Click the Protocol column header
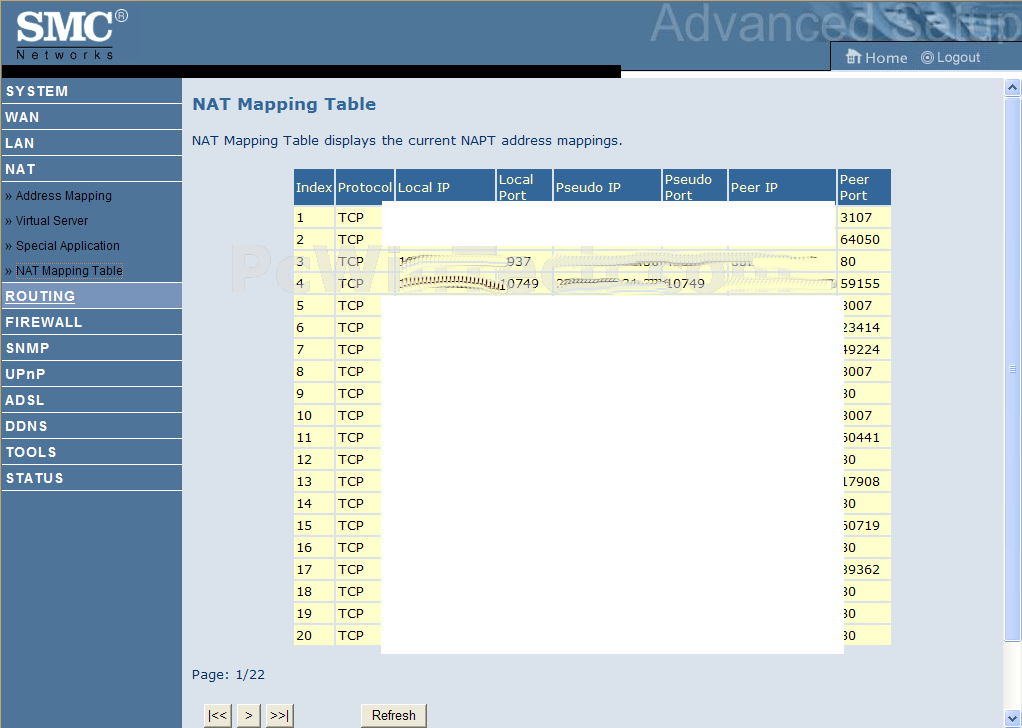This screenshot has width=1022, height=728. 364,187
